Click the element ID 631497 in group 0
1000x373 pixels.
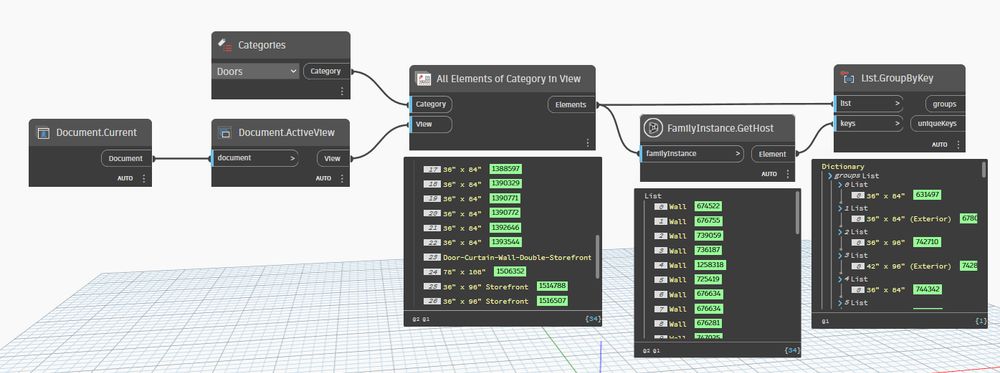[927, 195]
